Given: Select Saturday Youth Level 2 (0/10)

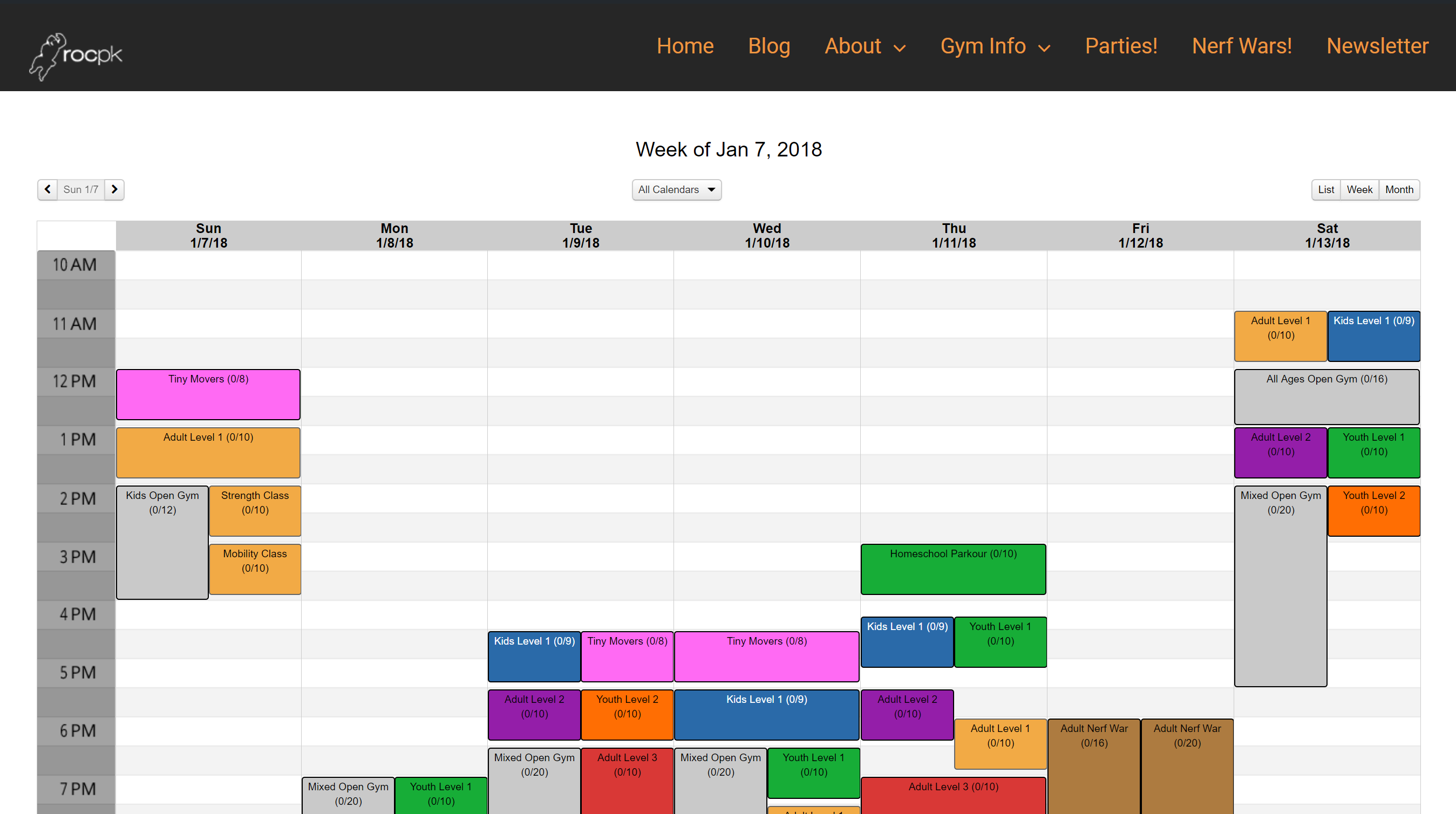Looking at the screenshot, I should 1373,511.
